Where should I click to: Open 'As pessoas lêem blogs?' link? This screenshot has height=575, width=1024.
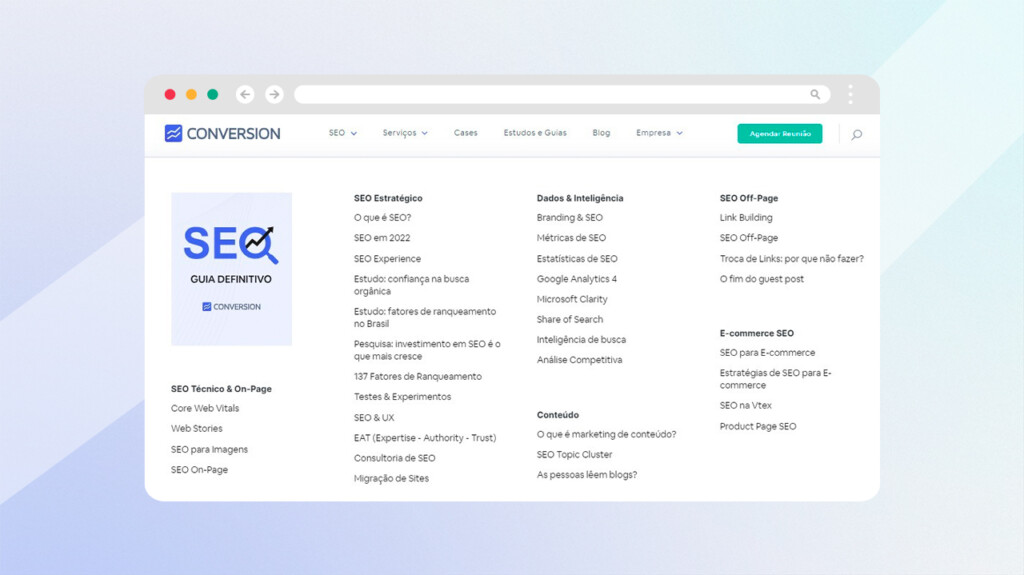pos(587,474)
